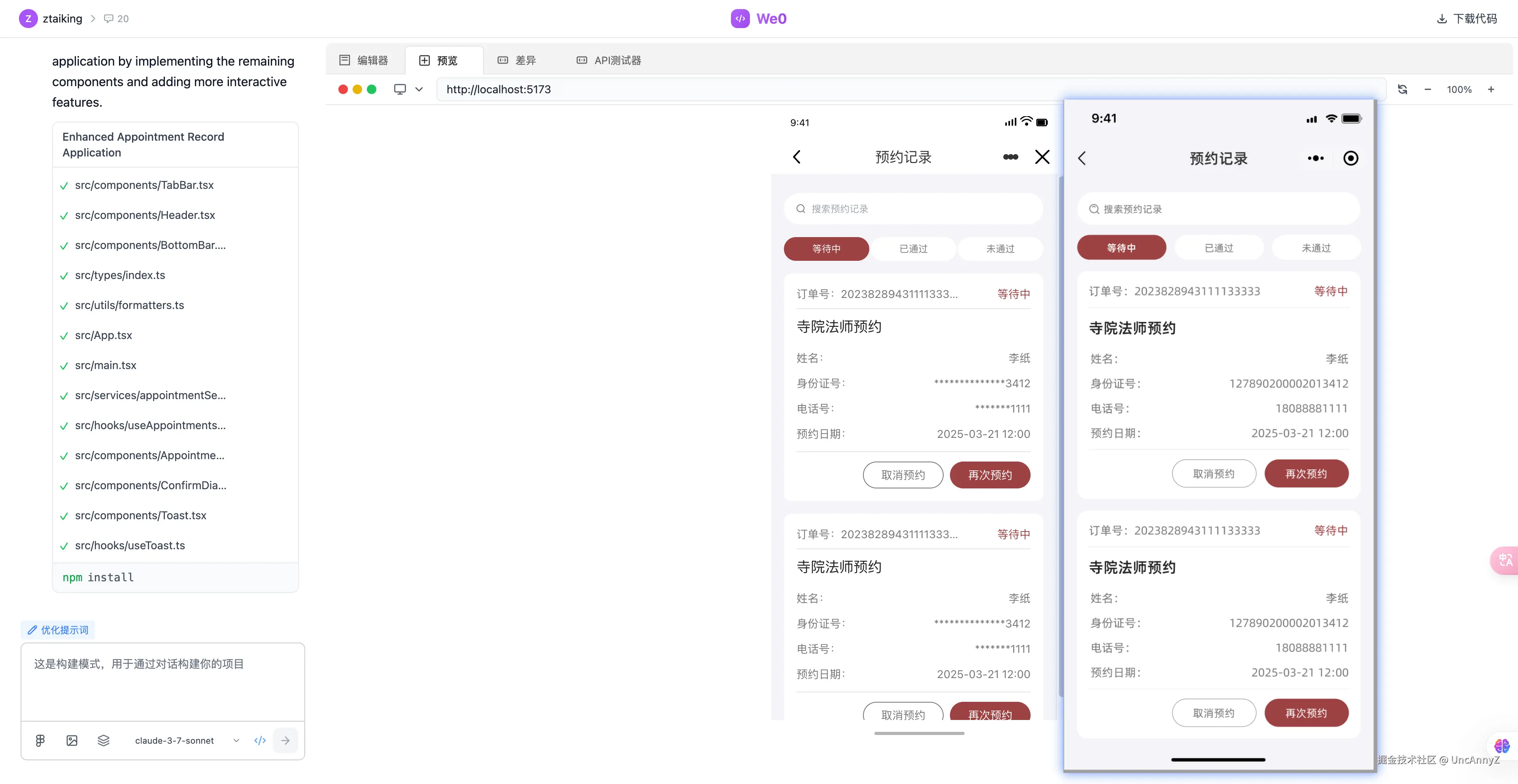This screenshot has height=784, width=1518.
Task: Expand the device selector dropdown arrow
Action: pyautogui.click(x=419, y=90)
